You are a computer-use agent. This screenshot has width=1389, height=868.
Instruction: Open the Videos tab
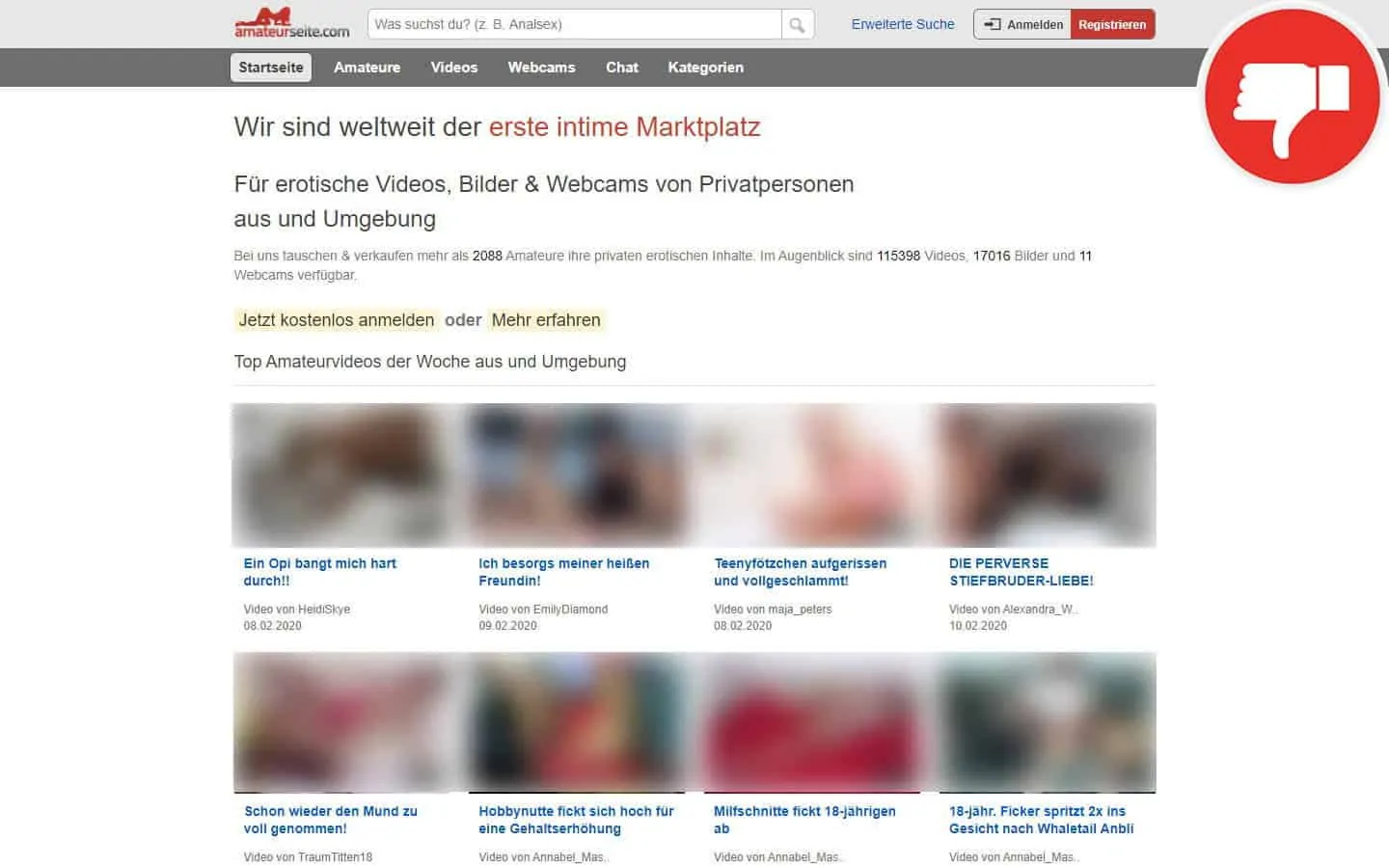(x=453, y=68)
